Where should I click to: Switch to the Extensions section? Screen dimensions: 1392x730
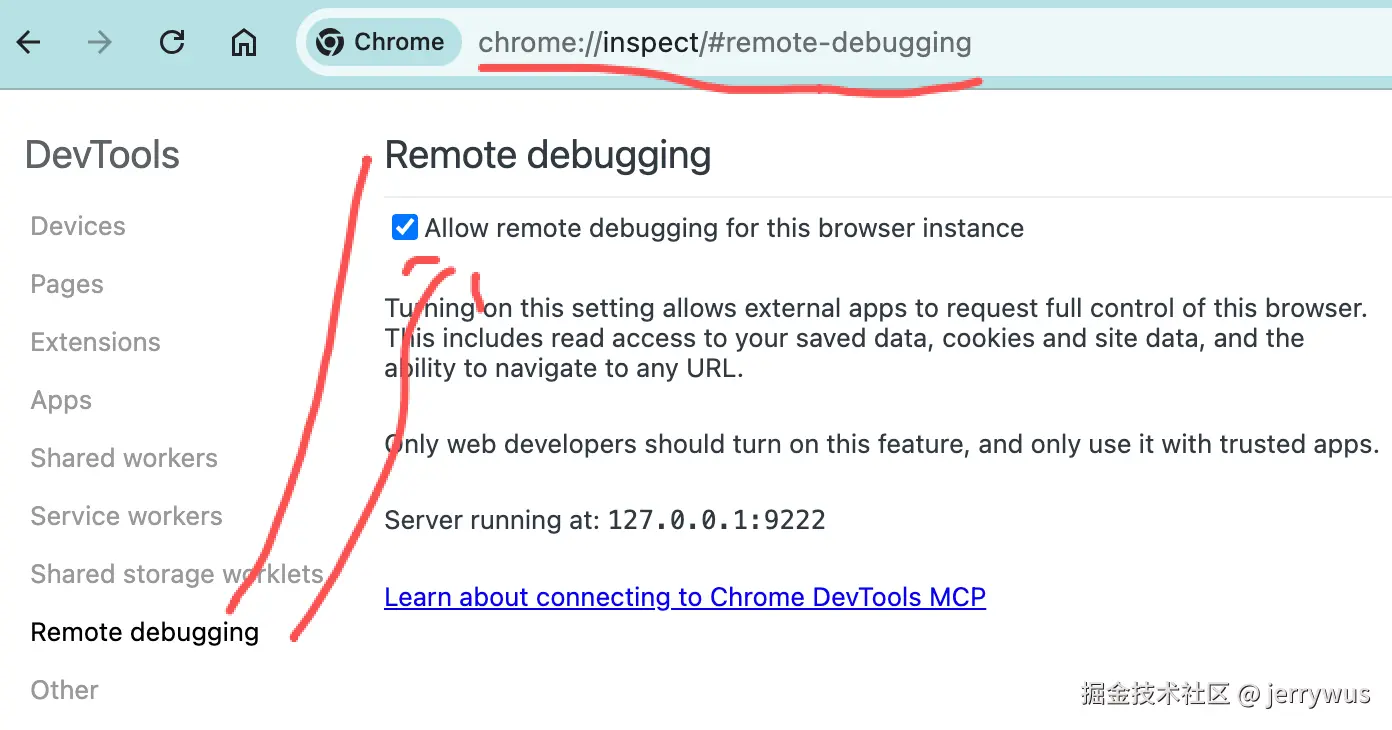95,342
